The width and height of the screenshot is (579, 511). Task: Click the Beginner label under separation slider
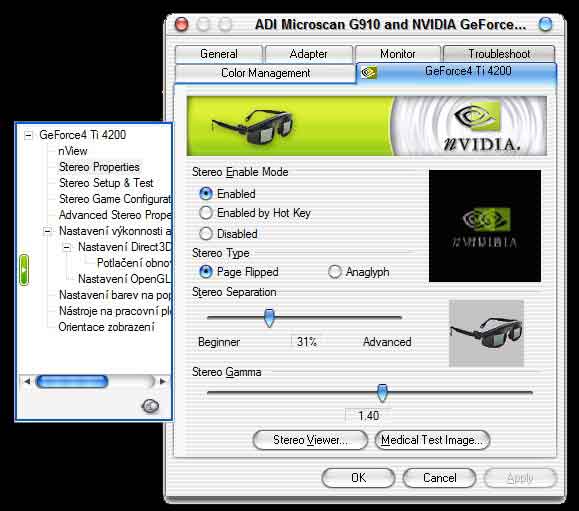click(219, 342)
